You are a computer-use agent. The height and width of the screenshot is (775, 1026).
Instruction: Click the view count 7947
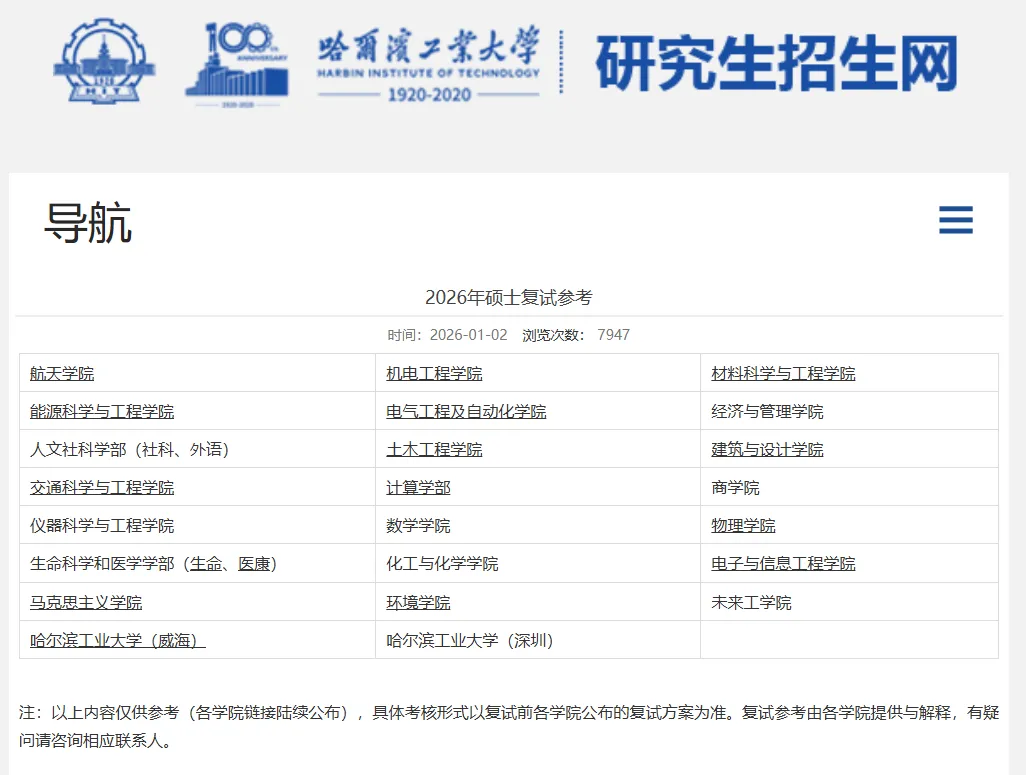[x=613, y=334]
